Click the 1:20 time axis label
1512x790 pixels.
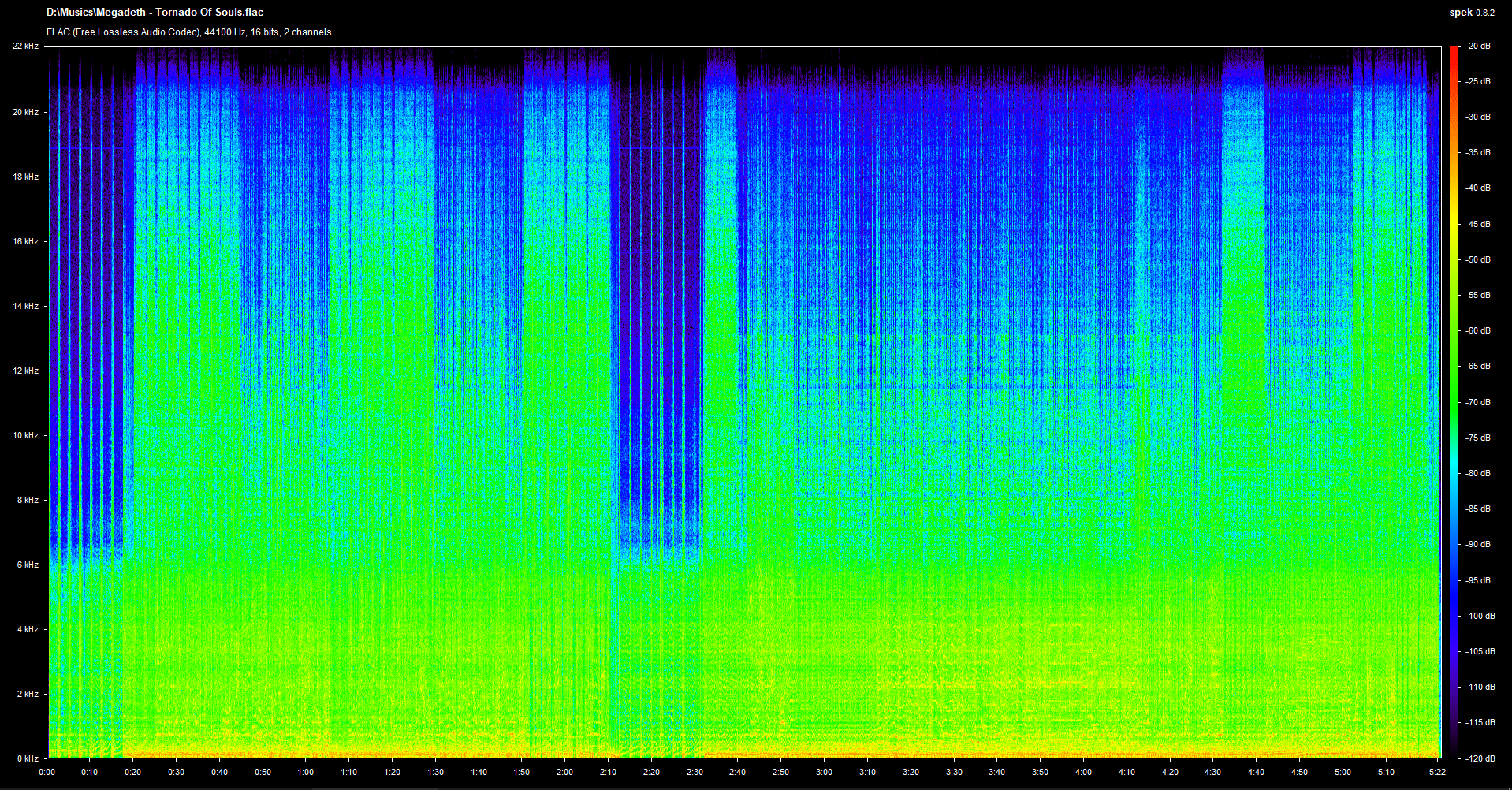pos(393,773)
